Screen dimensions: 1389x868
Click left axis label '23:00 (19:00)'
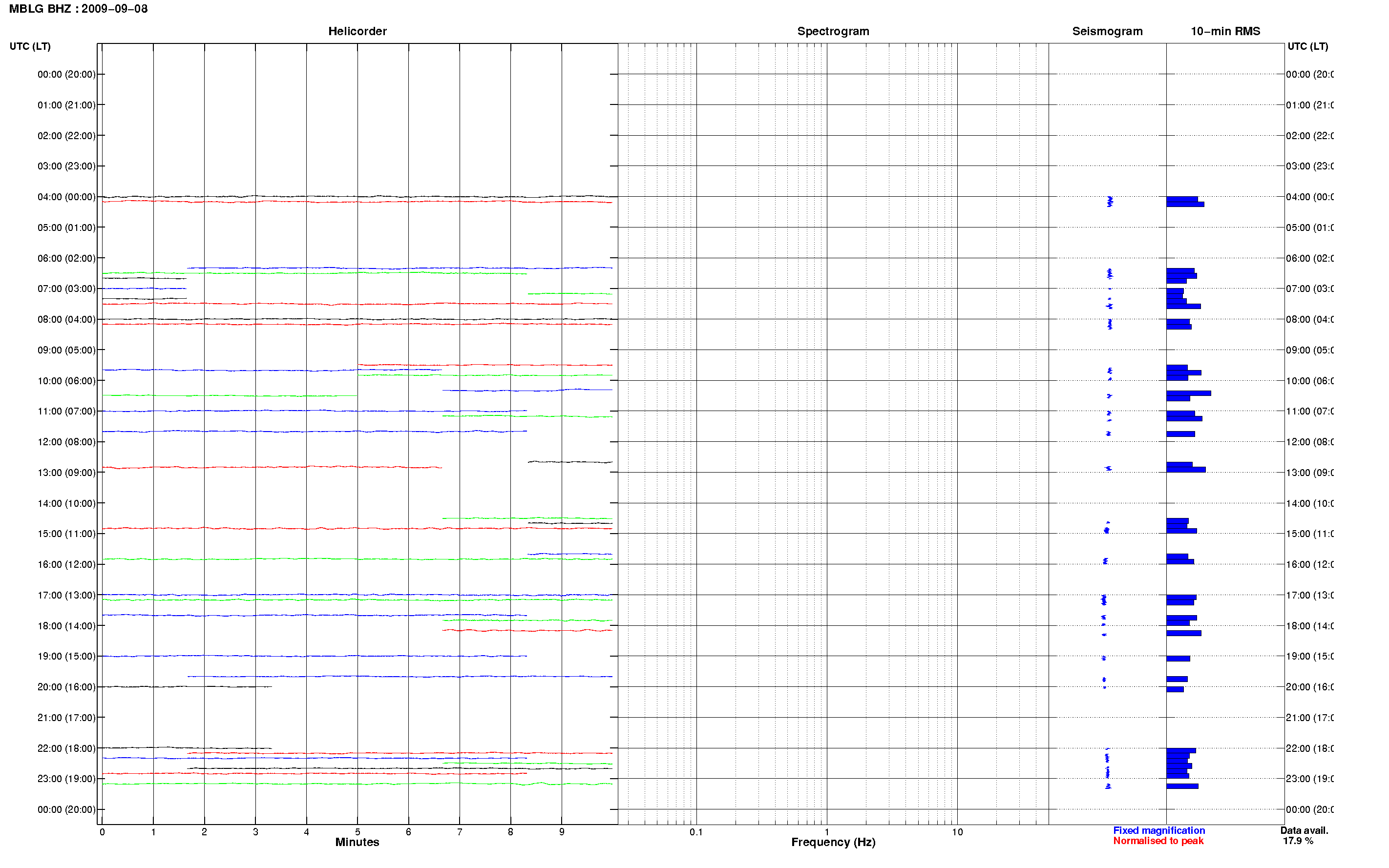[66, 779]
